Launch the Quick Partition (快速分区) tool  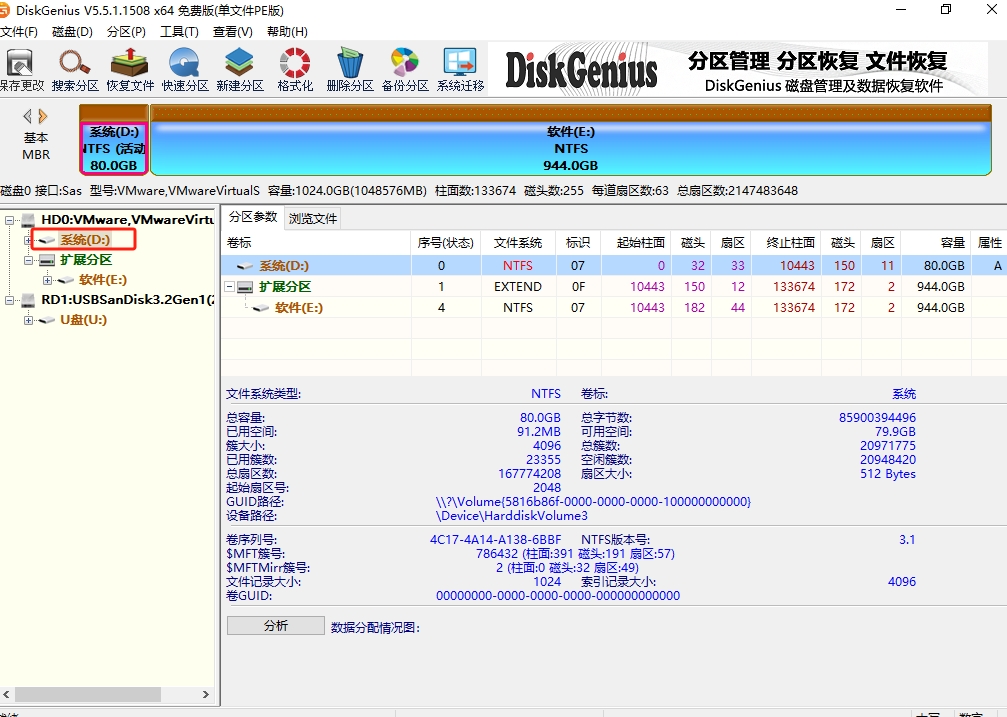185,69
